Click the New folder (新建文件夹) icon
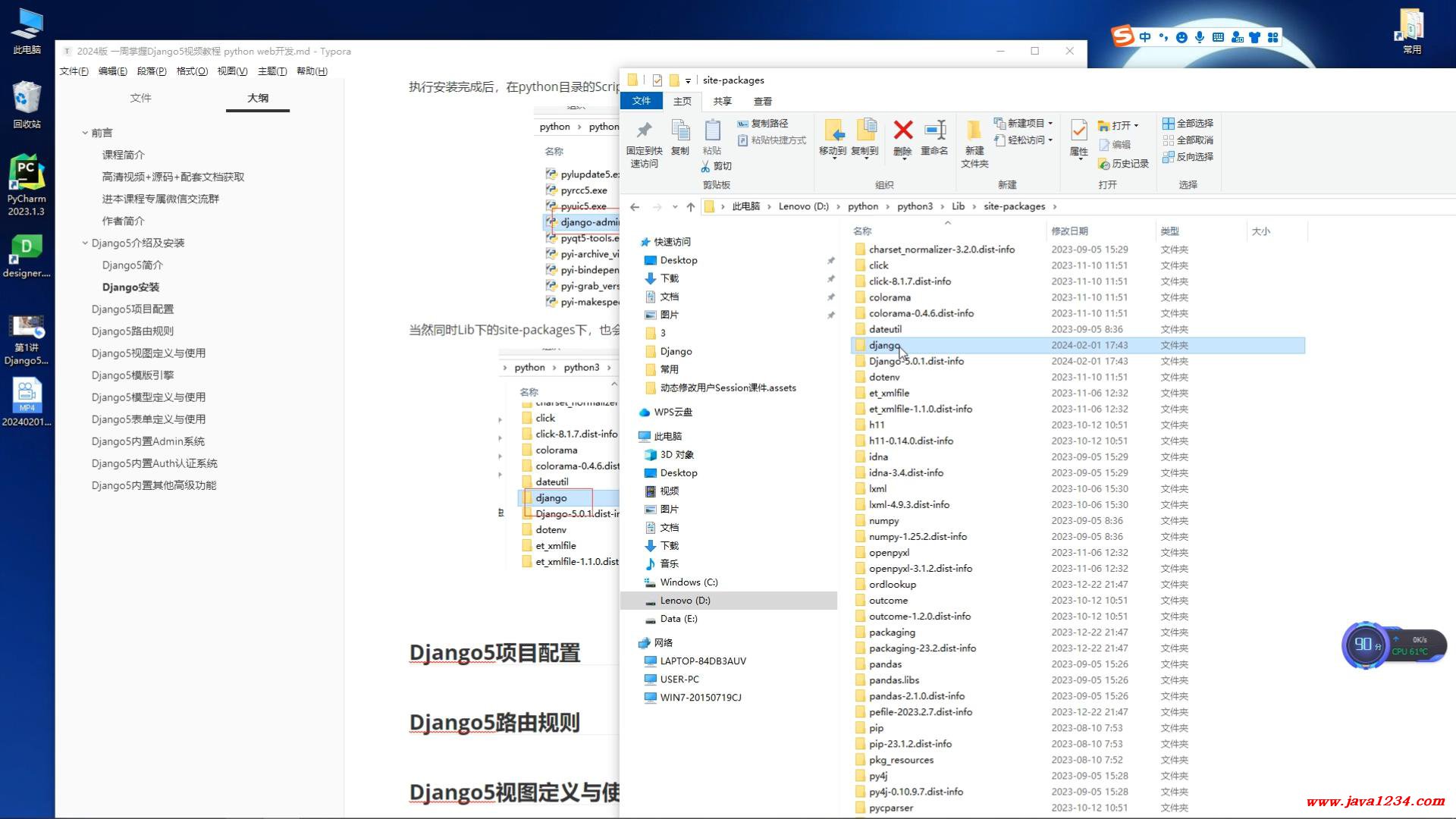This screenshot has width=1456, height=819. (x=974, y=130)
